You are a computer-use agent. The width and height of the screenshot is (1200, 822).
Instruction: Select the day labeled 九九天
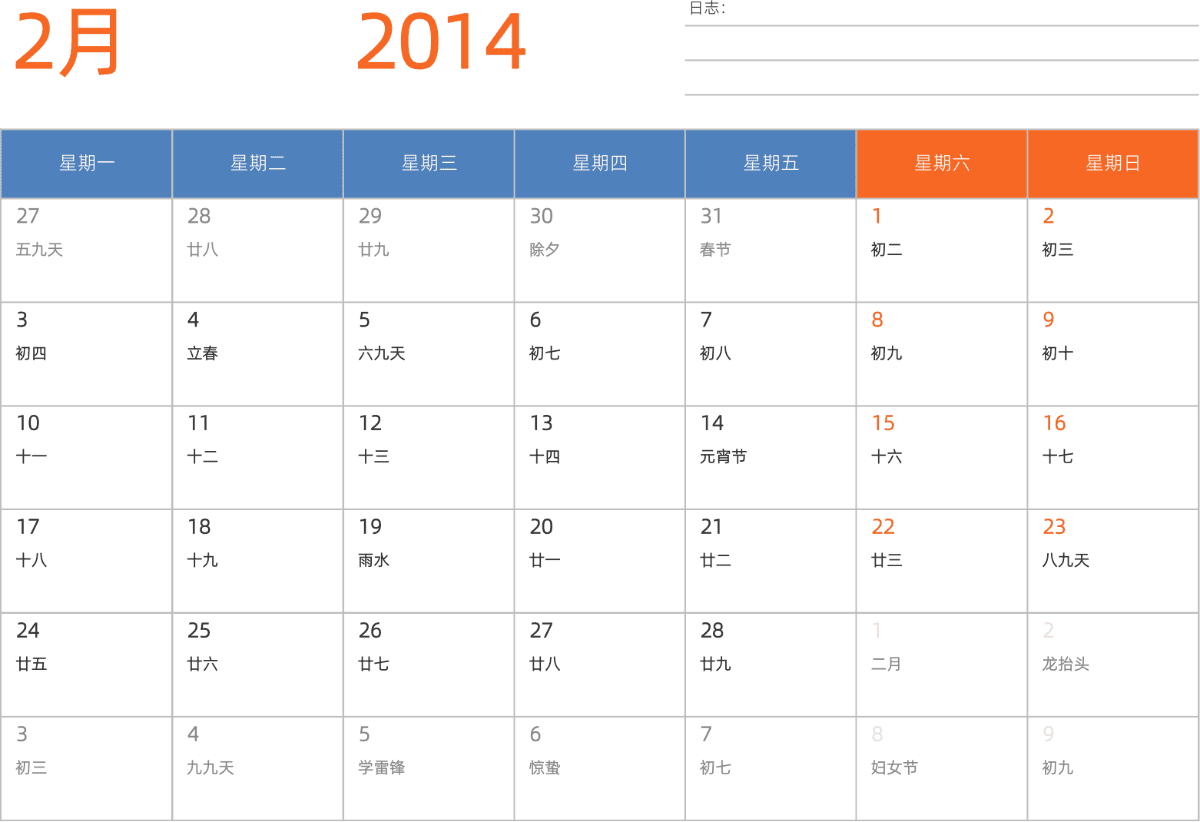[x=258, y=768]
